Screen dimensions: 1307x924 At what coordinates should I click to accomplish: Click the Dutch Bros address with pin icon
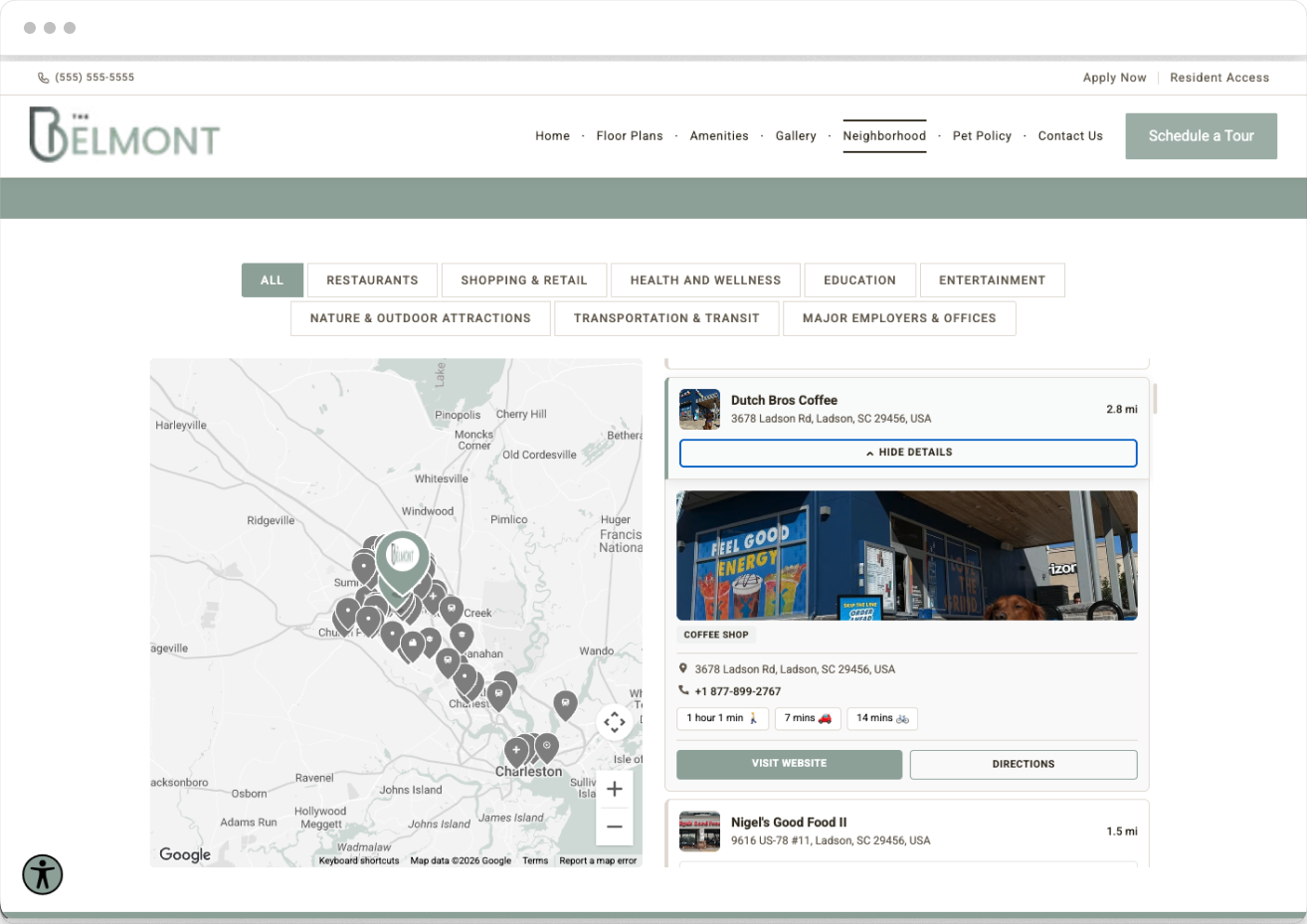(787, 669)
